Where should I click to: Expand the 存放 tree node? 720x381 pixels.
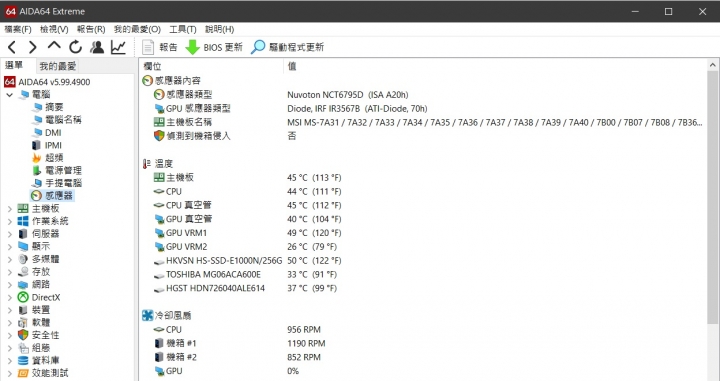(10, 272)
